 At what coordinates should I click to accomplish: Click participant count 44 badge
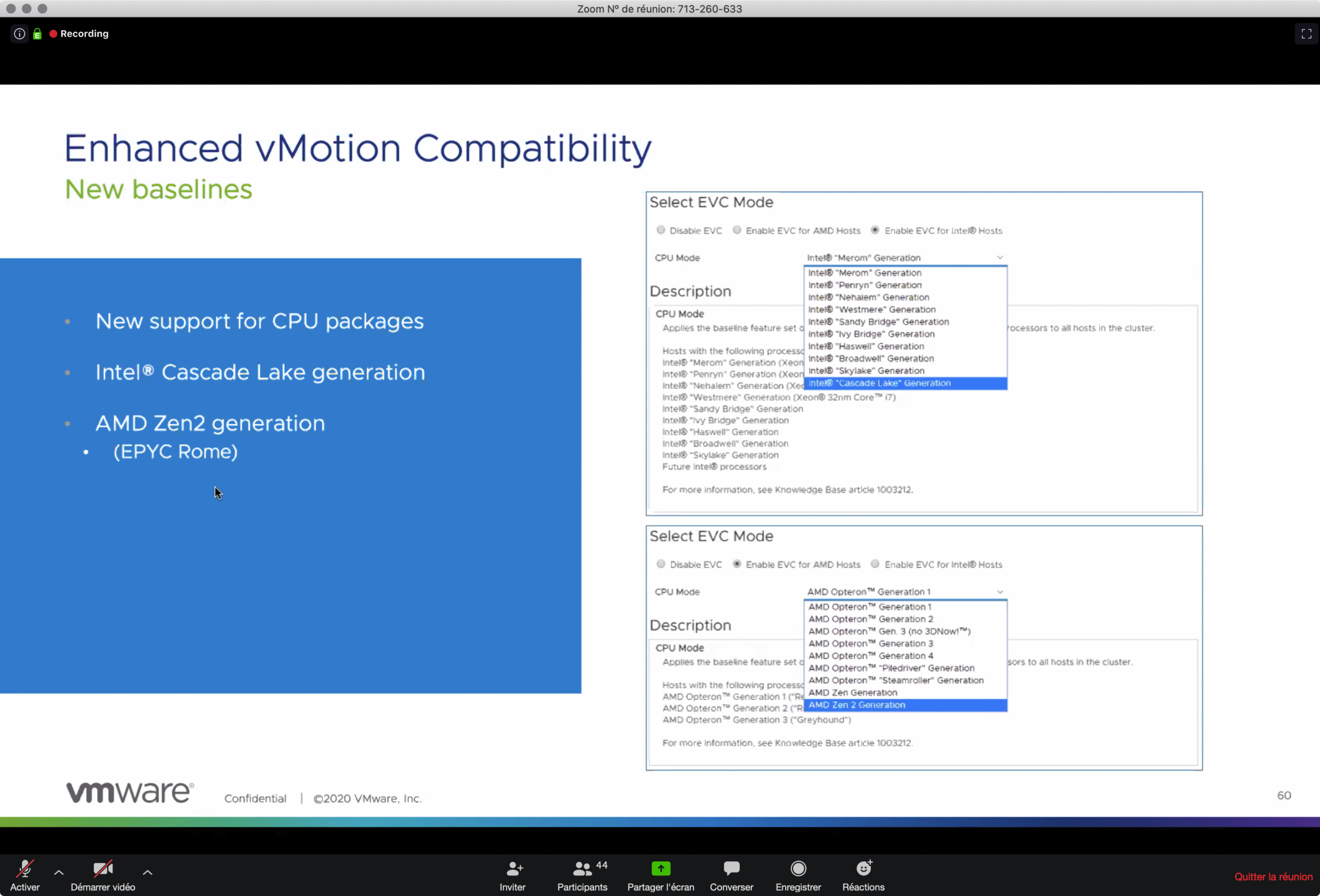click(602, 865)
